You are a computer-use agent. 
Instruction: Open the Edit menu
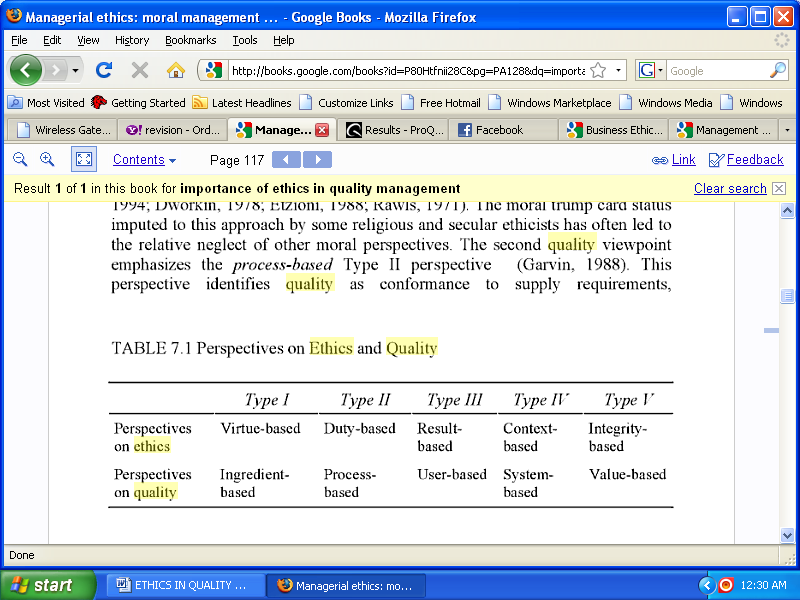click(52, 40)
